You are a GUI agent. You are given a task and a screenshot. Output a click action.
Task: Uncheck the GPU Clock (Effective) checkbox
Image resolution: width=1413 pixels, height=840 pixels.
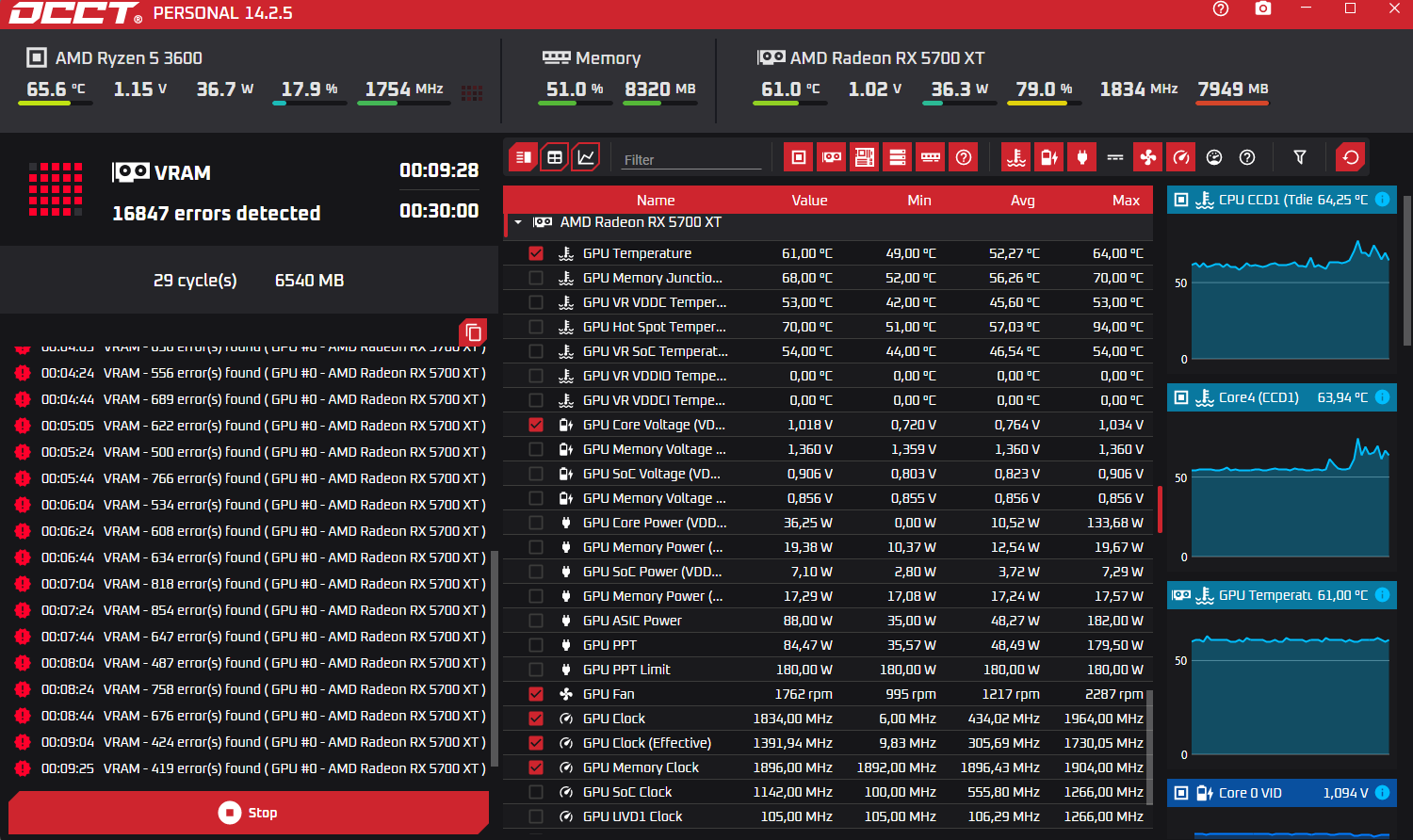coord(536,743)
